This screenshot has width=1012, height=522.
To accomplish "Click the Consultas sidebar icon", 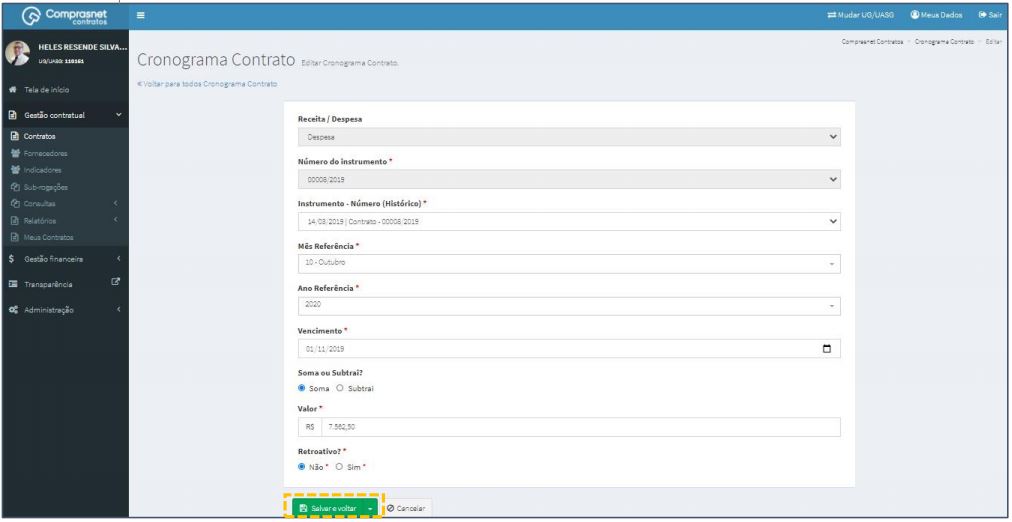I will pyautogui.click(x=15, y=204).
